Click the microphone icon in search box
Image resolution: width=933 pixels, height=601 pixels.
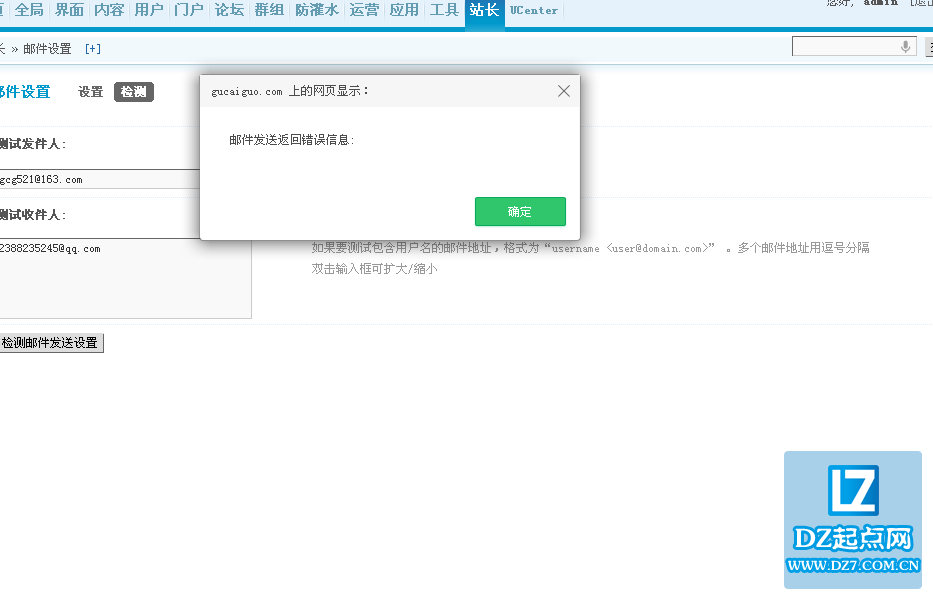pos(905,46)
